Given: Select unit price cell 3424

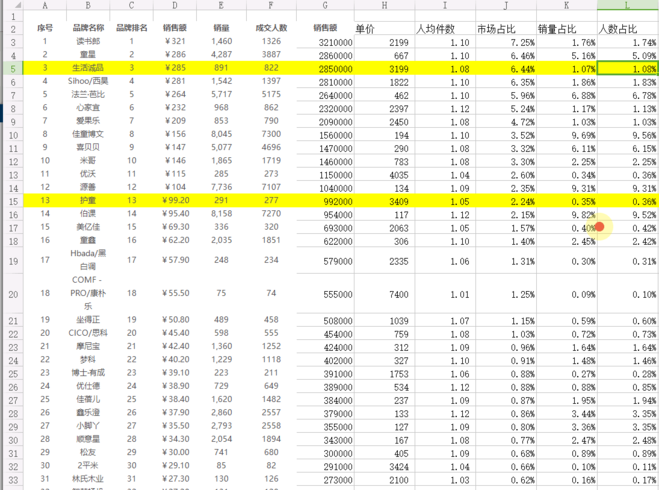Looking at the screenshot, I should [x=384, y=466].
